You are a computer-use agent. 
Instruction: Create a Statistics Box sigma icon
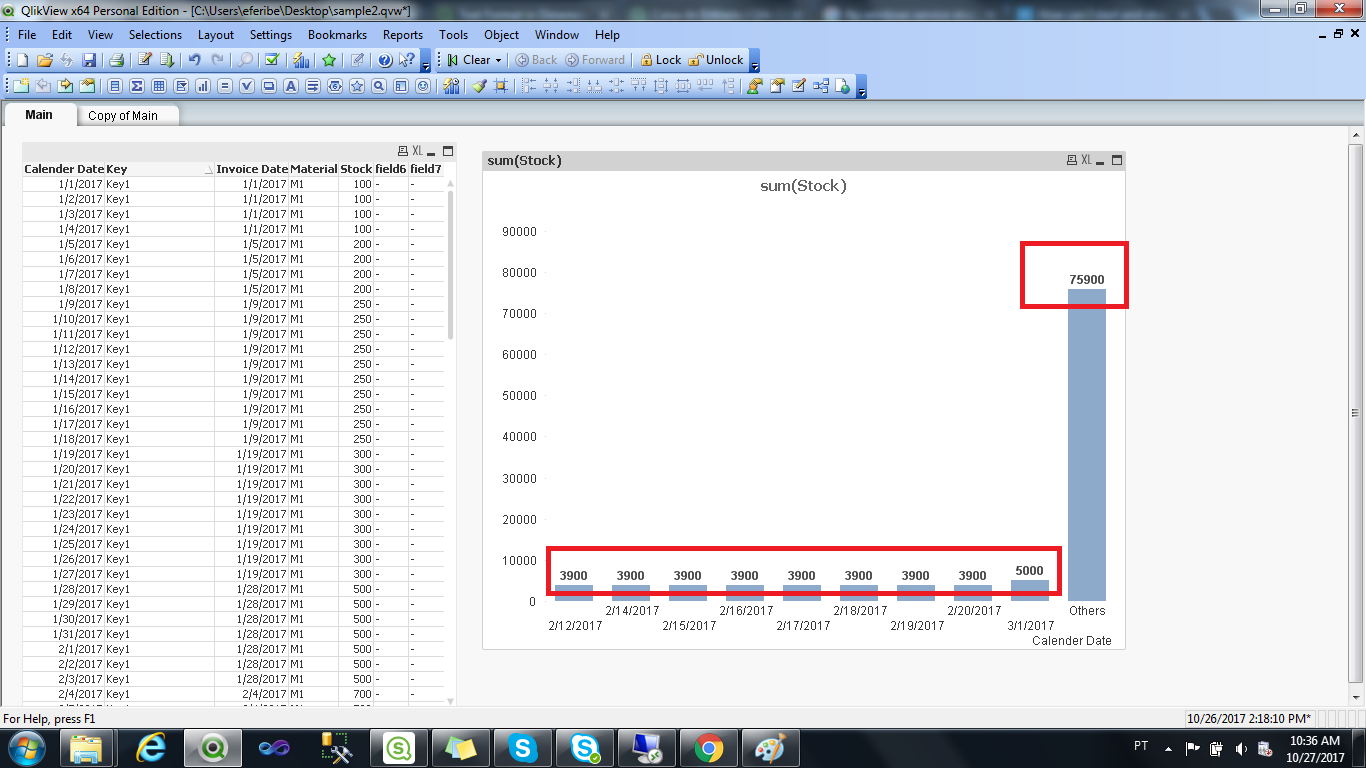coord(137,86)
